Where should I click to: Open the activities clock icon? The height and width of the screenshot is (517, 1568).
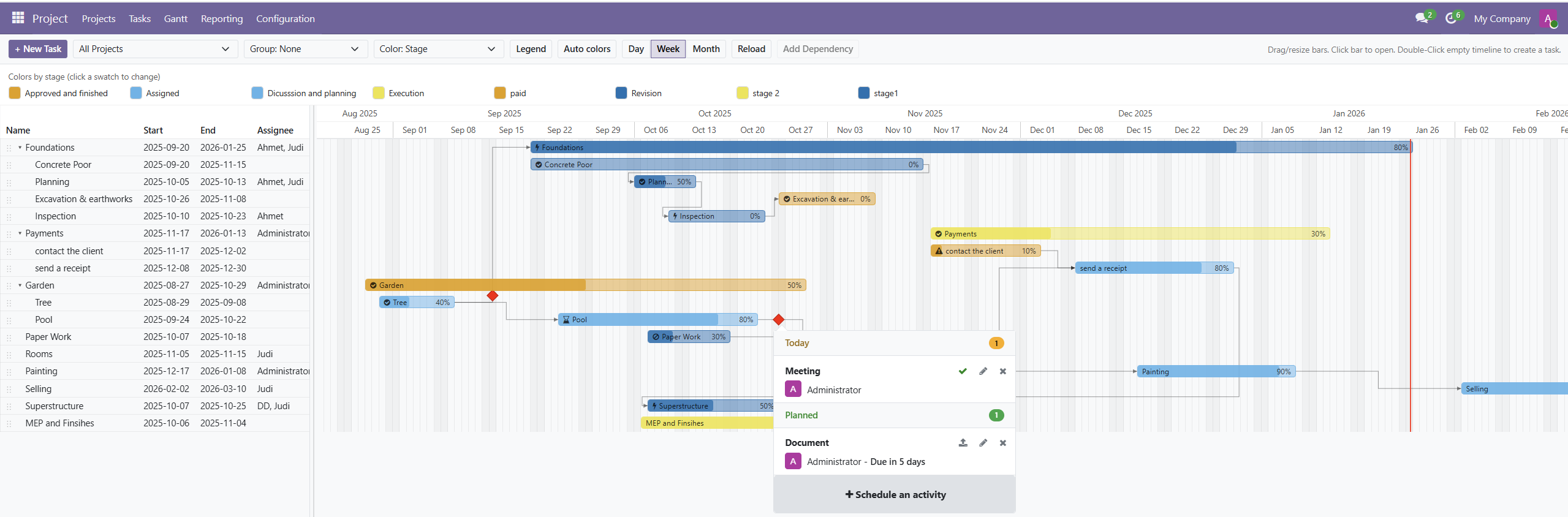point(1450,18)
